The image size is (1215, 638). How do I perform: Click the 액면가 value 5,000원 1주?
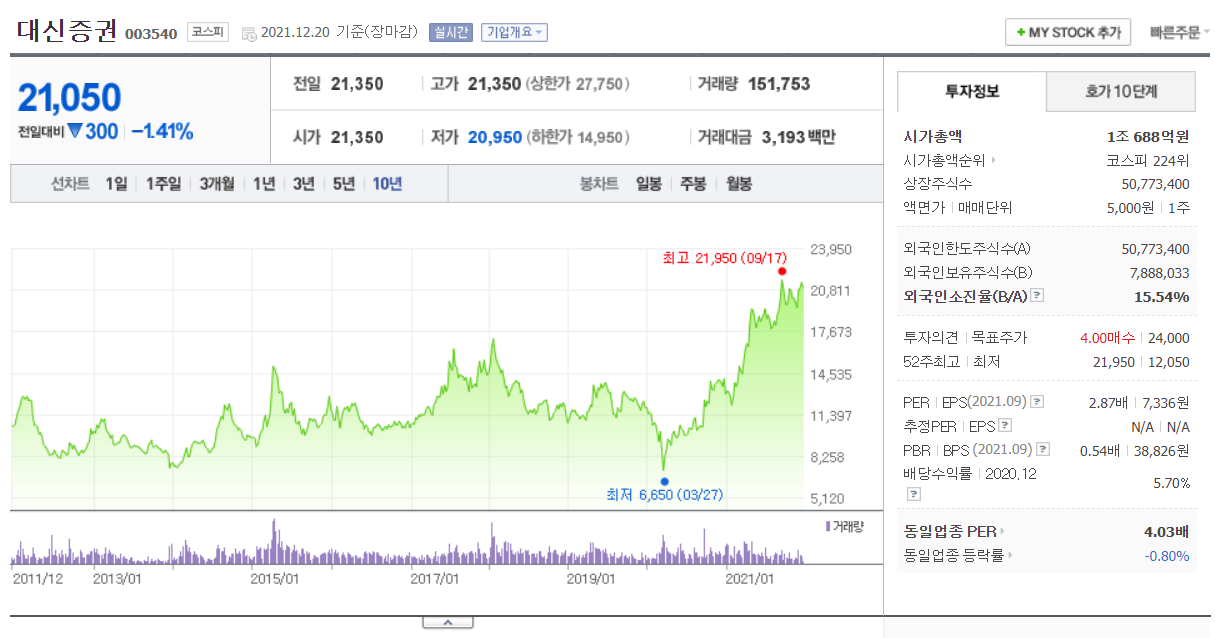click(x=1149, y=208)
